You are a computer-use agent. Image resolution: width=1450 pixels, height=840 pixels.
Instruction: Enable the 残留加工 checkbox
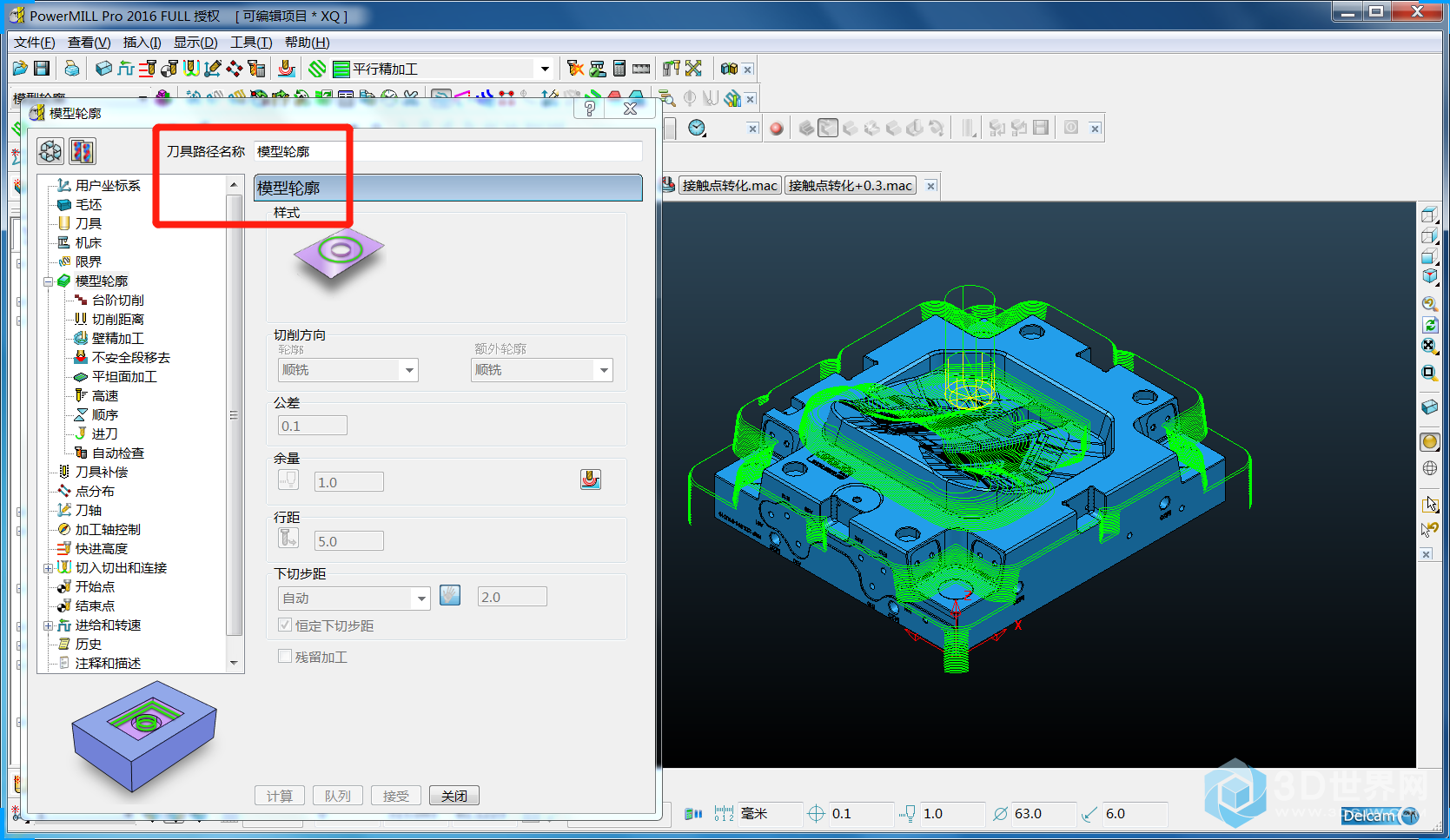[x=285, y=657]
